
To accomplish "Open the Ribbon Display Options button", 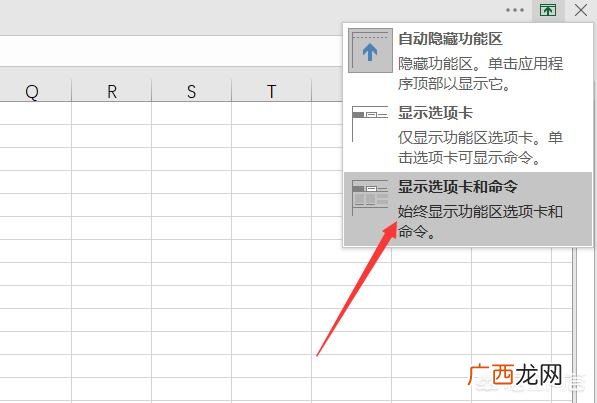I will tap(548, 10).
